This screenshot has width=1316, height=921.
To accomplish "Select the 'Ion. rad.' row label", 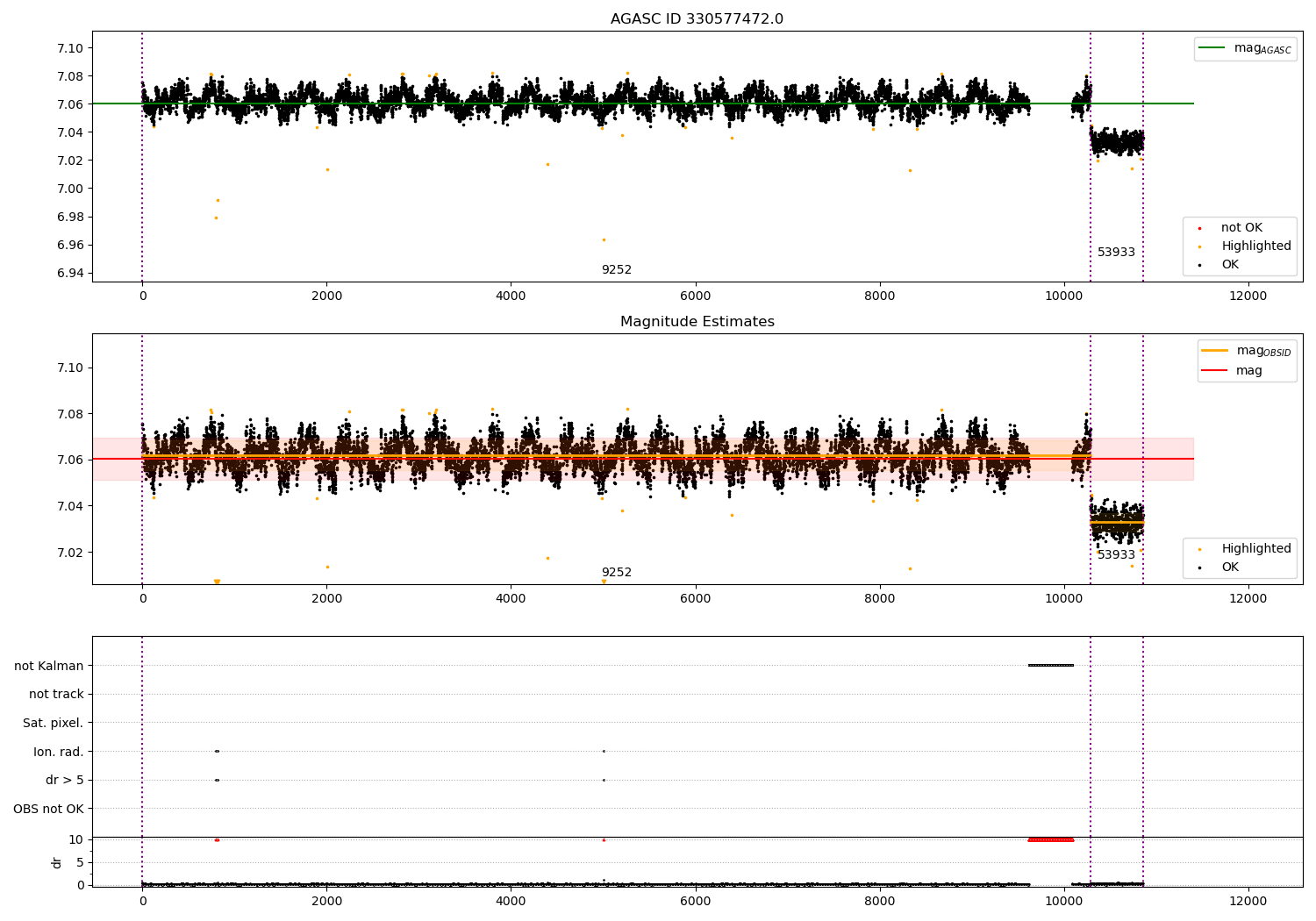I will coord(59,752).
